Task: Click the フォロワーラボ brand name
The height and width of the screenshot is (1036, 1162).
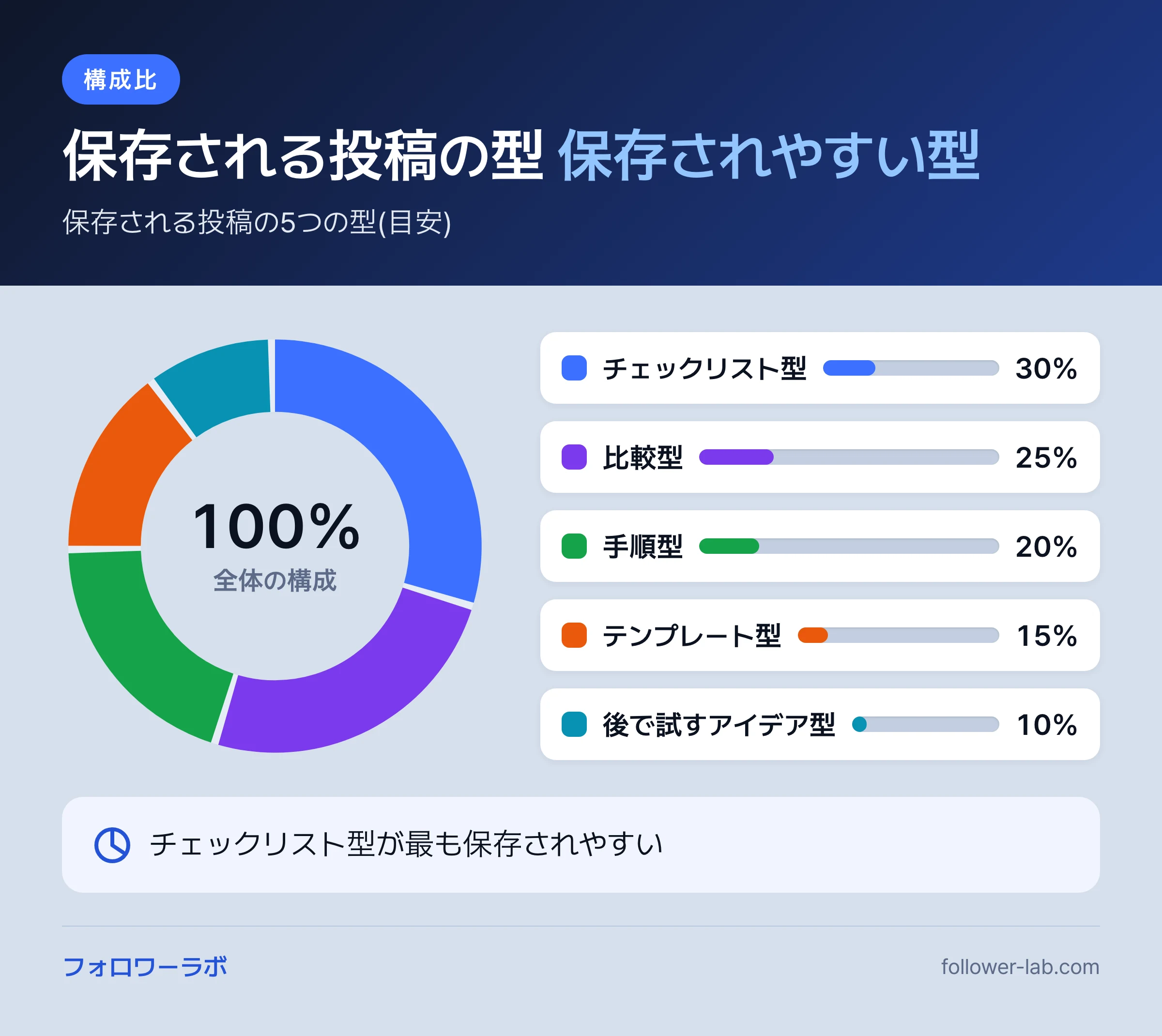Action: [x=145, y=967]
